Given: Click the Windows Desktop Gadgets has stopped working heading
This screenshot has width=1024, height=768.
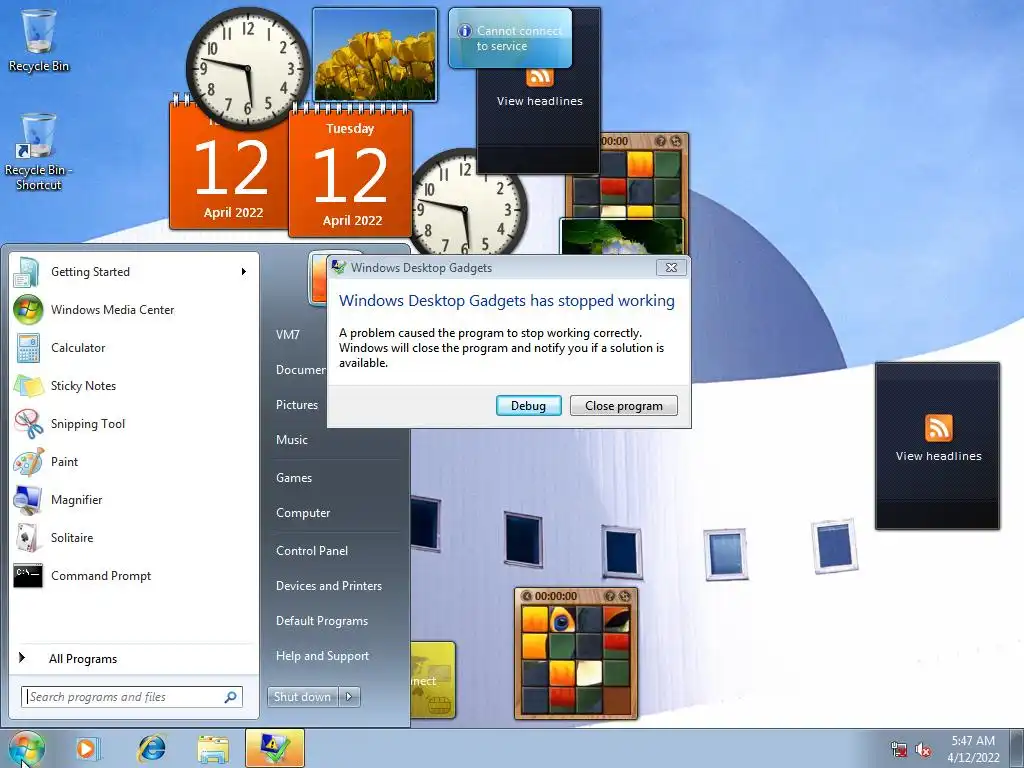Looking at the screenshot, I should click(507, 301).
